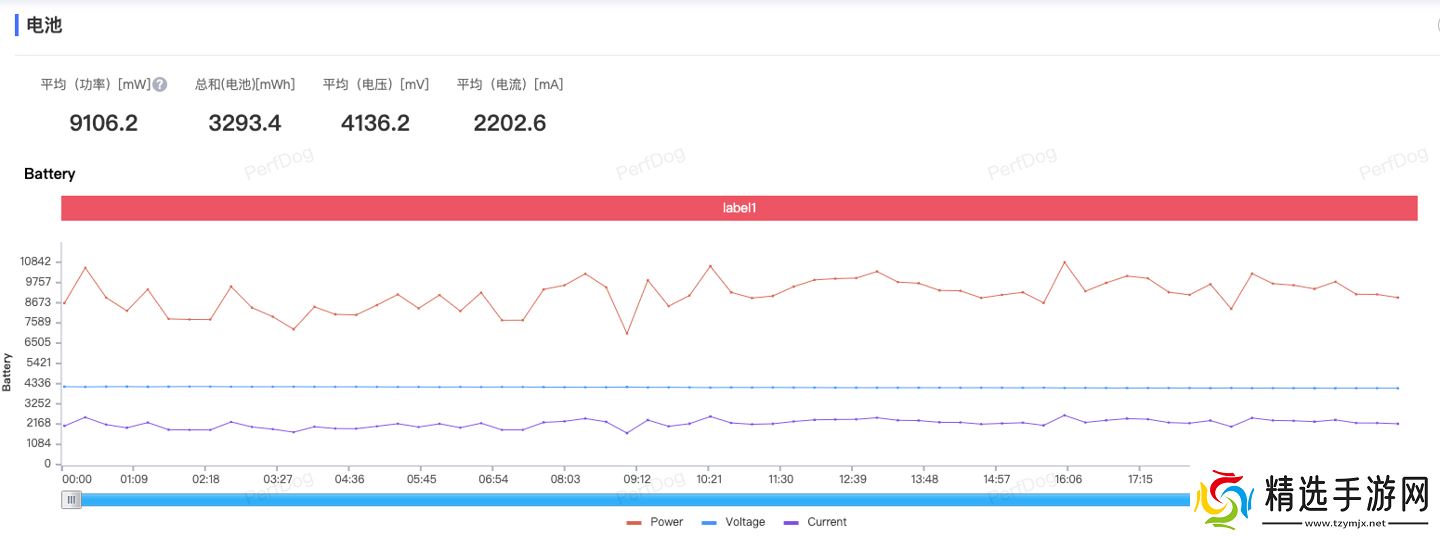Image resolution: width=1440 pixels, height=536 pixels.
Task: Select the red label1 bar
Action: tap(739, 208)
